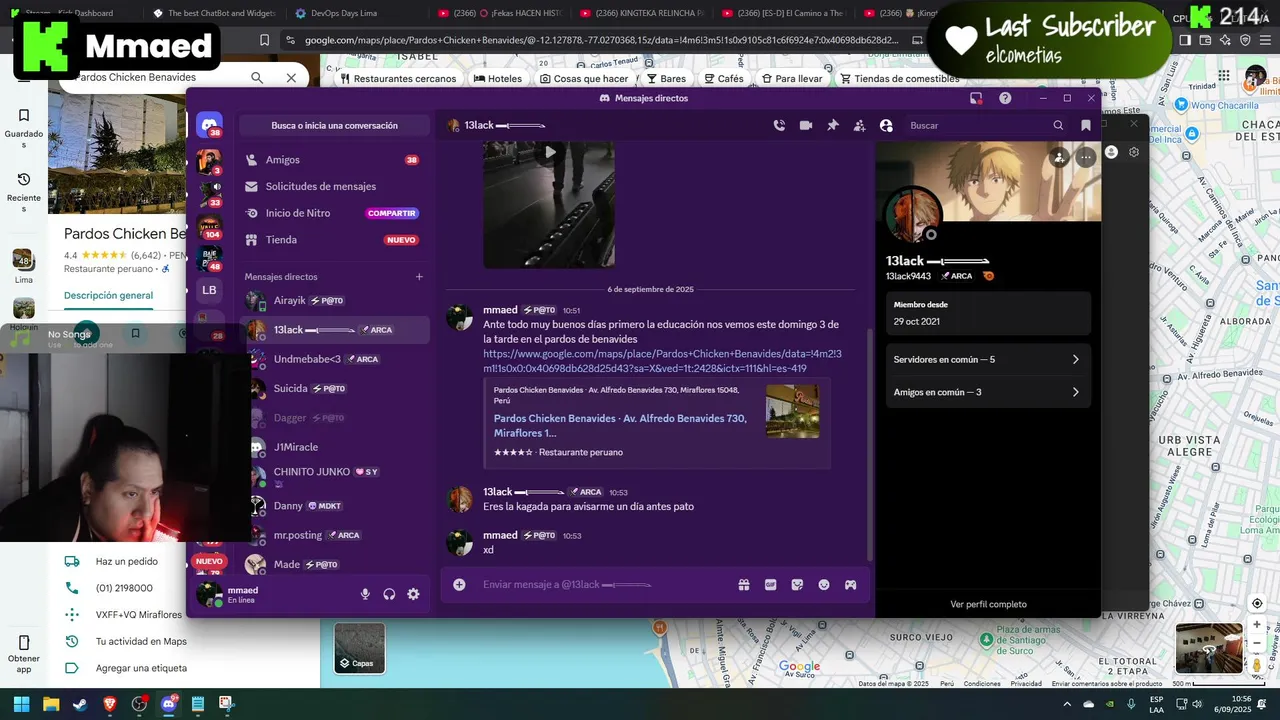Open Windows Start menu
The image size is (1280, 720).
(x=21, y=704)
